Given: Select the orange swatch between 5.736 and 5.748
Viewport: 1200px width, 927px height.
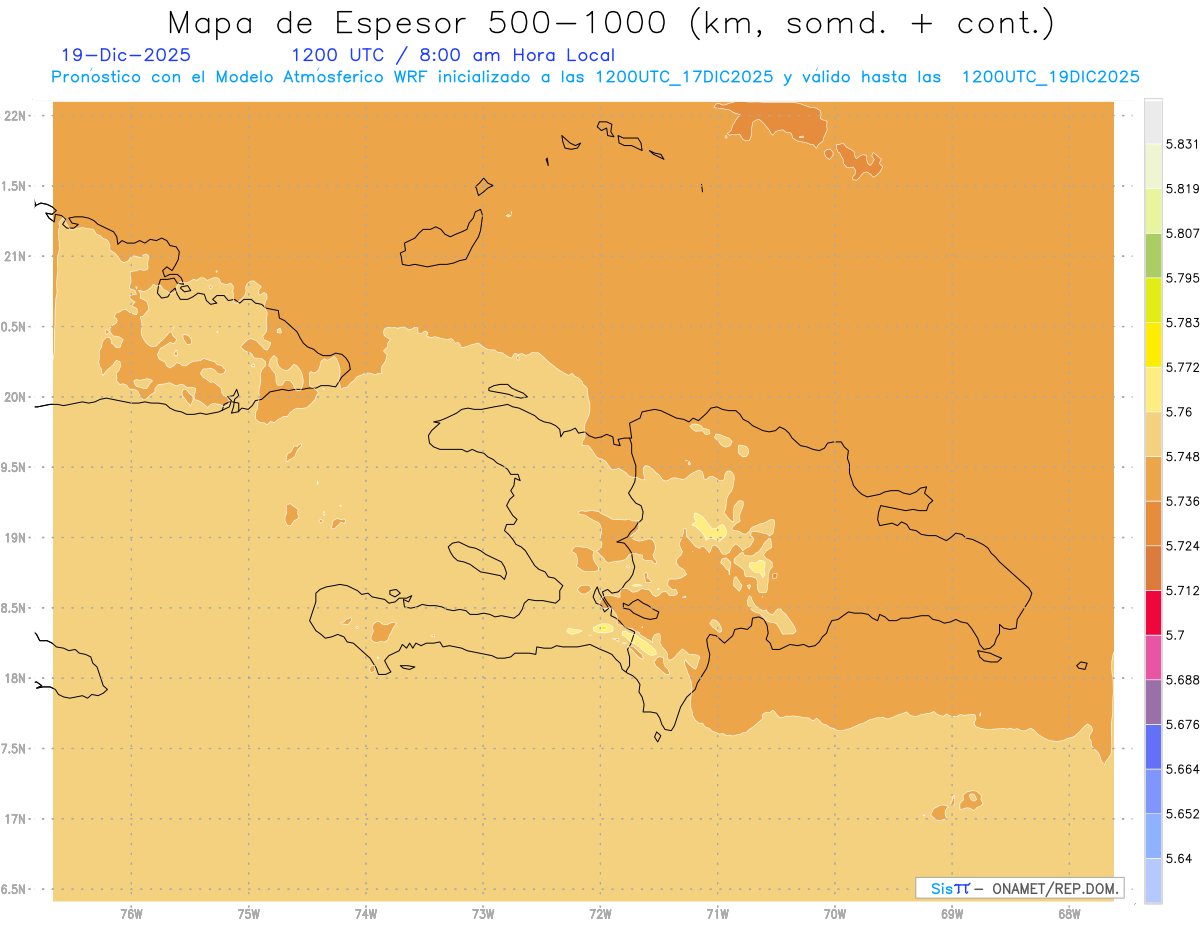Looking at the screenshot, I should pyautogui.click(x=1153, y=478).
